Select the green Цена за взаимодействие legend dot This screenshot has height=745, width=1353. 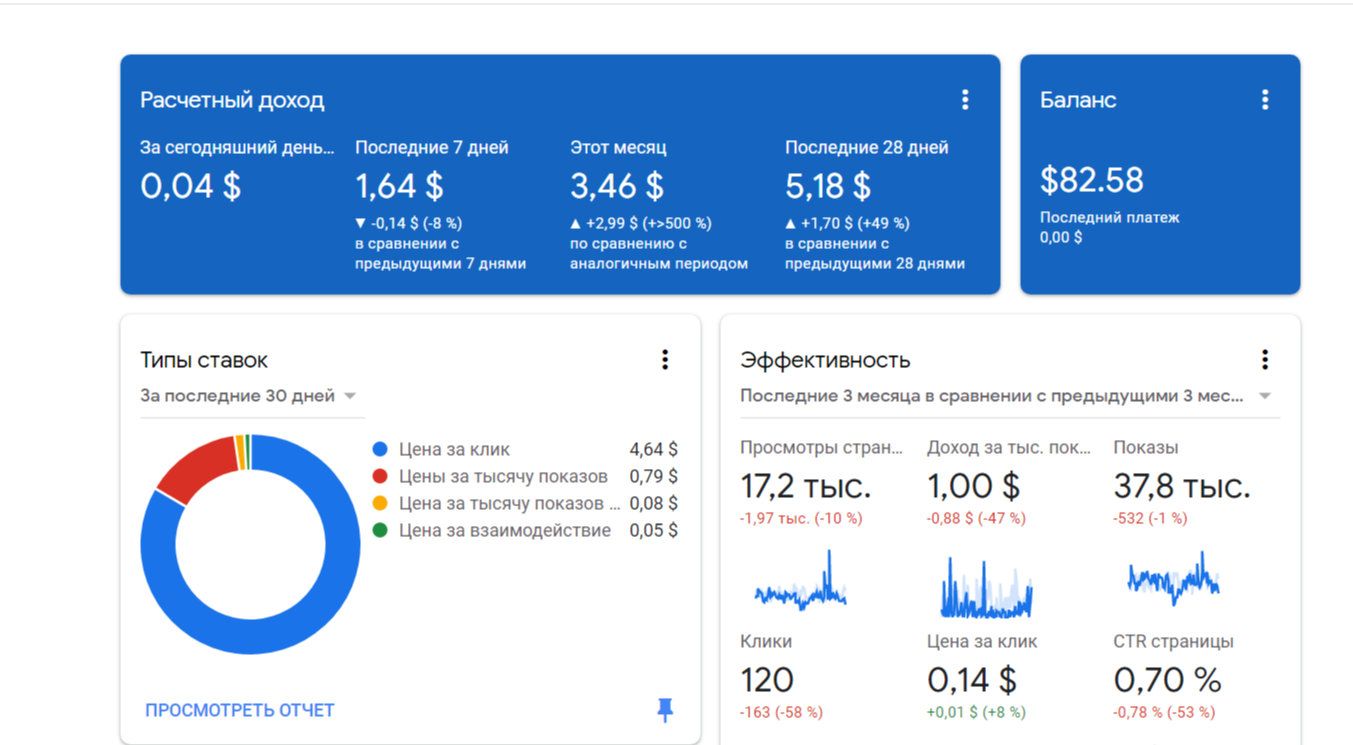click(x=380, y=531)
